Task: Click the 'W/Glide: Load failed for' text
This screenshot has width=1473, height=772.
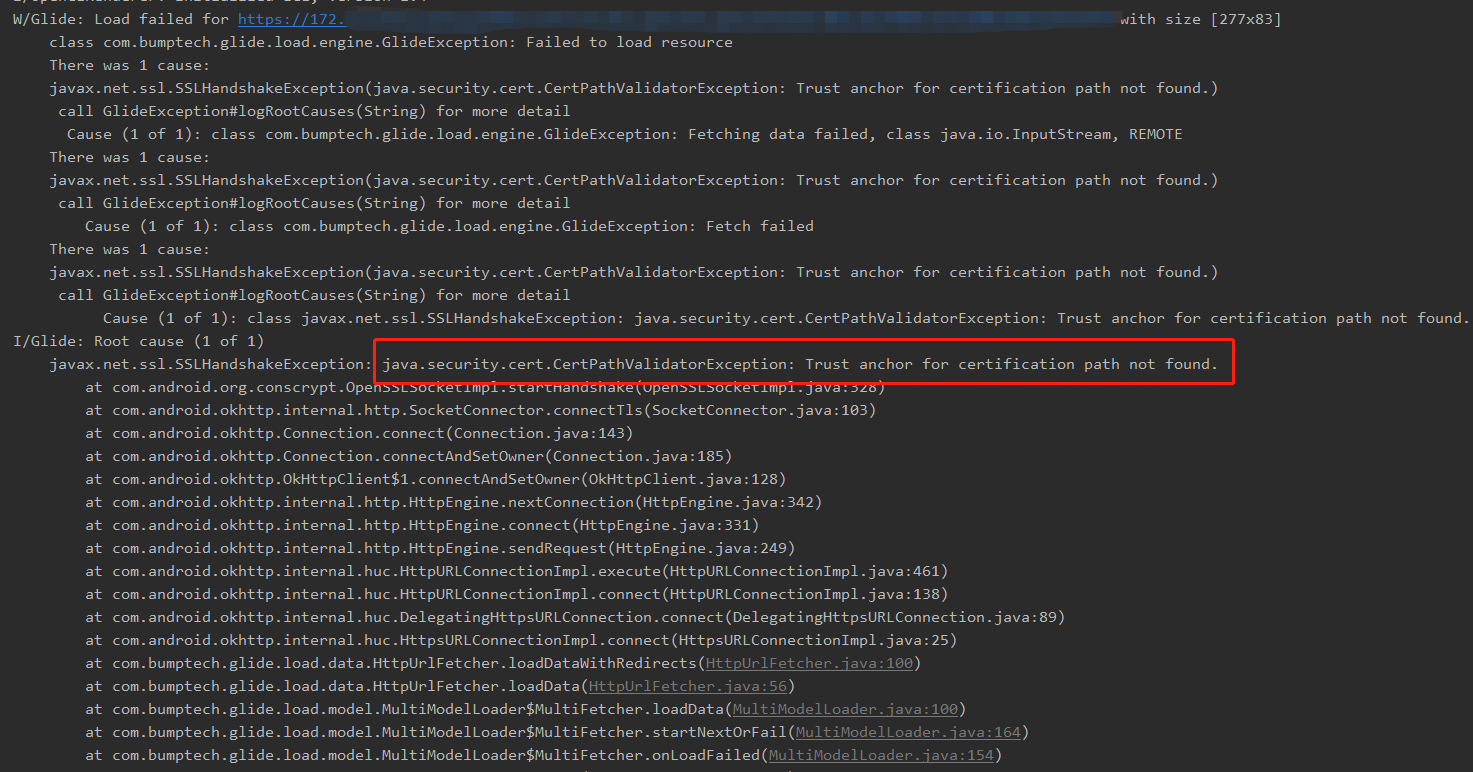Action: (x=123, y=19)
